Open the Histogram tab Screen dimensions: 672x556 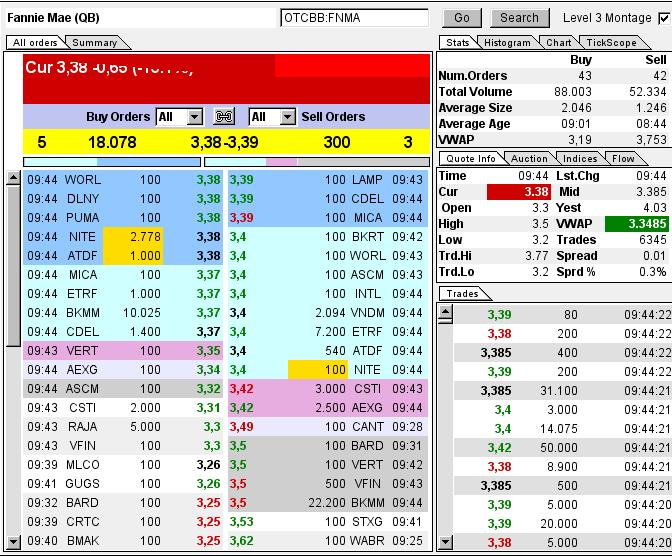tap(507, 42)
